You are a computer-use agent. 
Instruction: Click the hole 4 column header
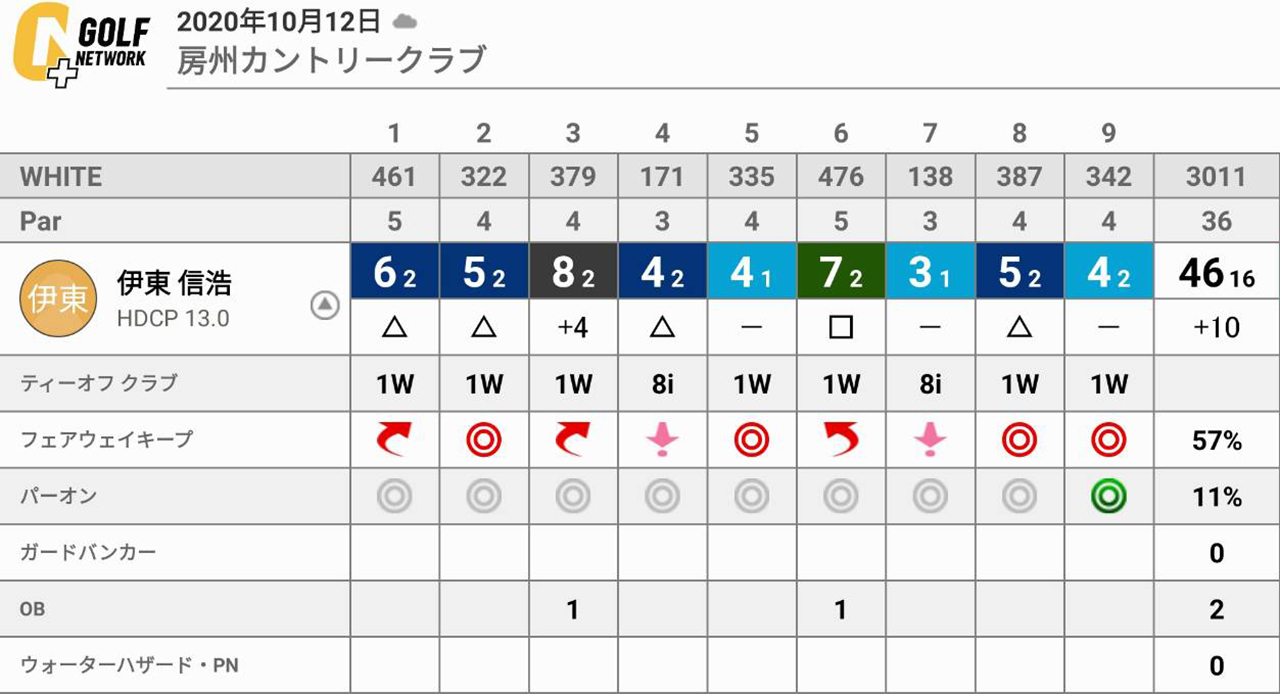coord(662,132)
